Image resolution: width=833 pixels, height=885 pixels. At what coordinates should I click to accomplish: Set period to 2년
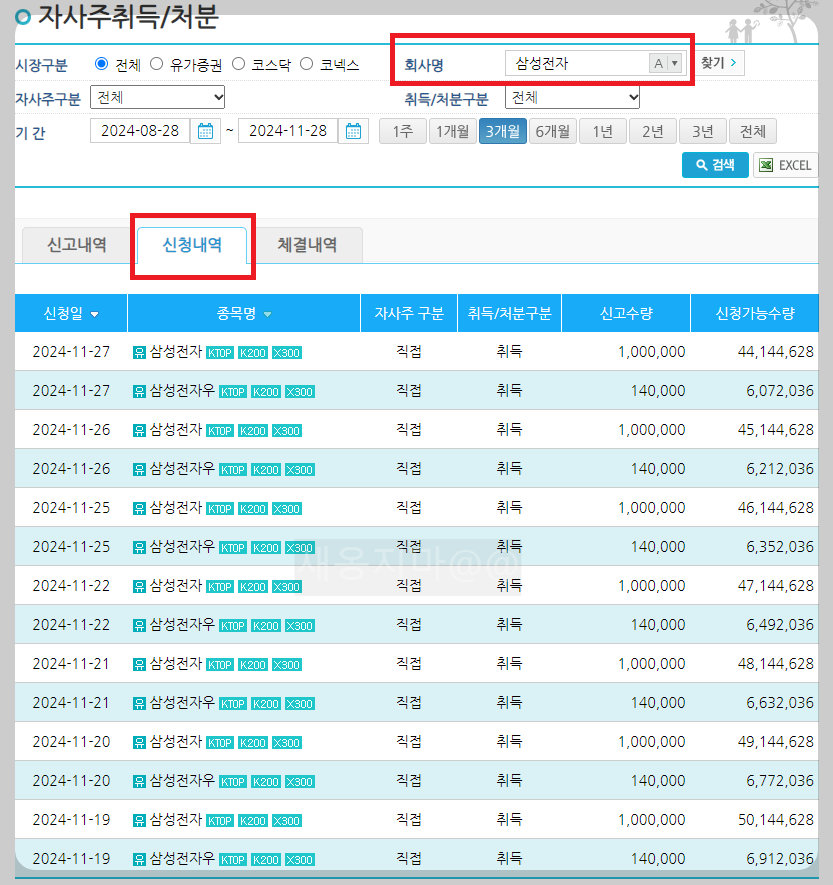(652, 132)
